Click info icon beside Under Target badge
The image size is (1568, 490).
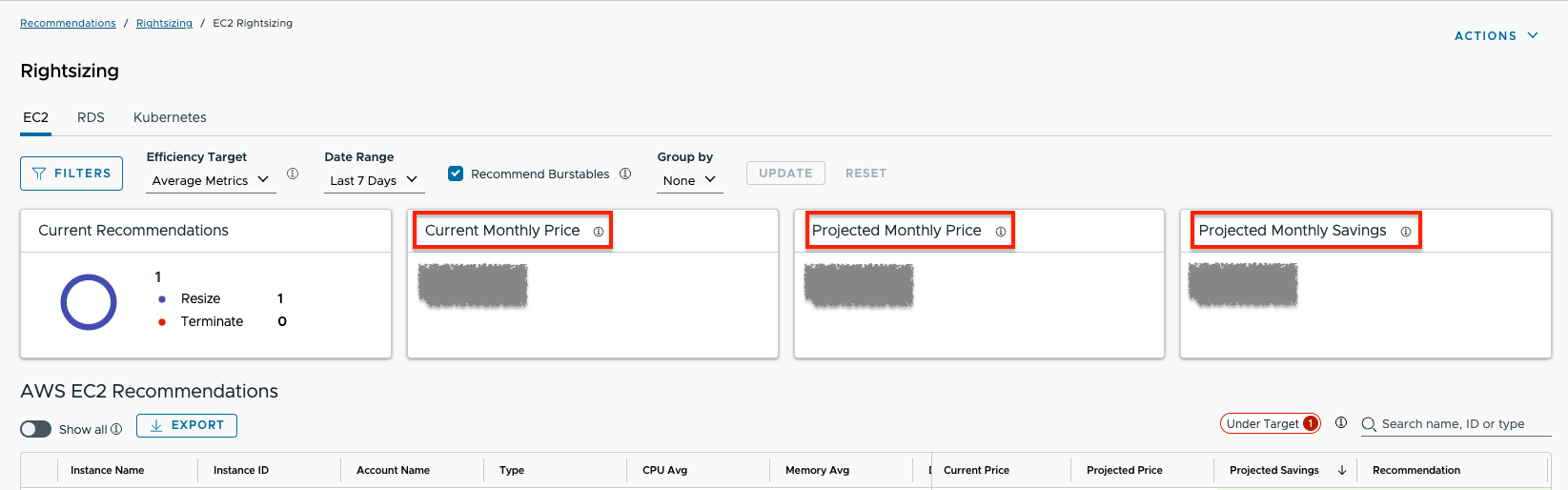pos(1341,422)
